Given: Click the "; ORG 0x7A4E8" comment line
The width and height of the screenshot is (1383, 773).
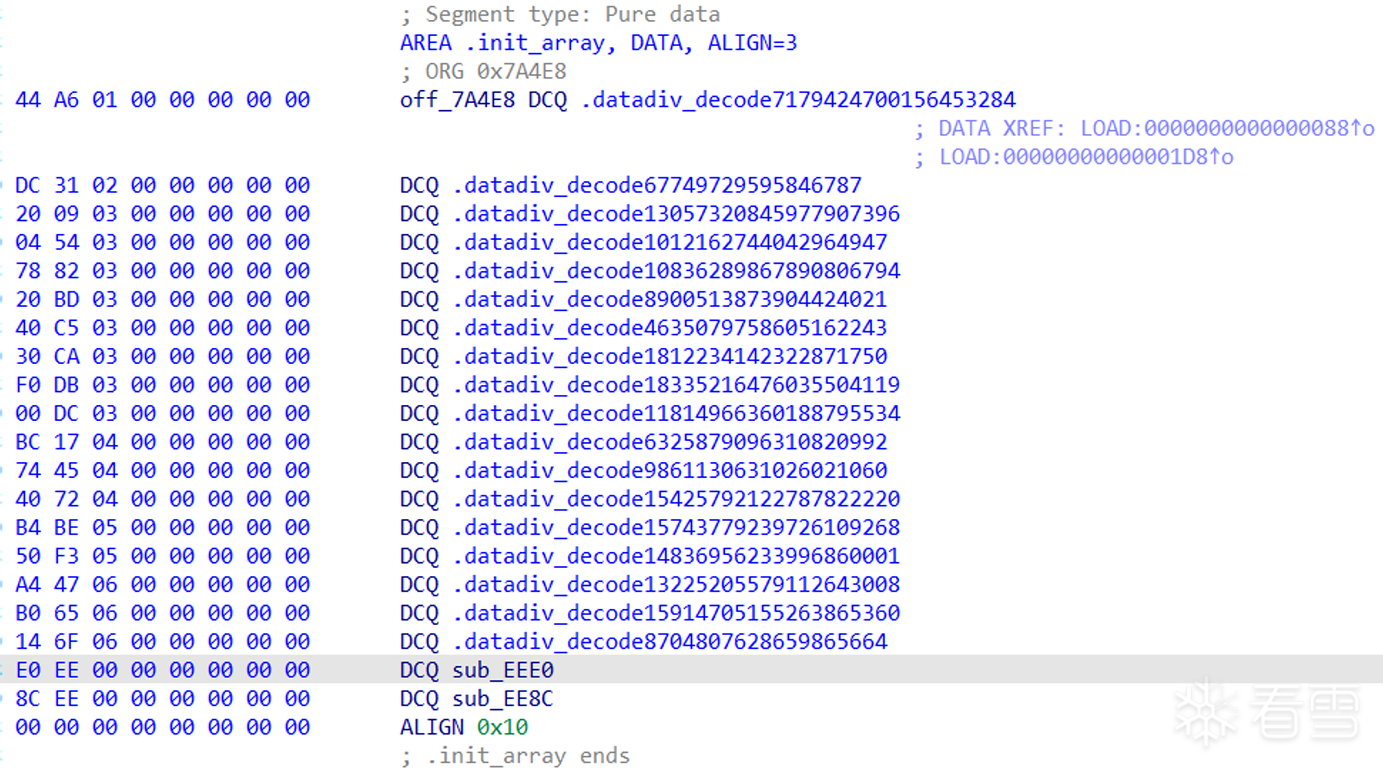Looking at the screenshot, I should [484, 72].
